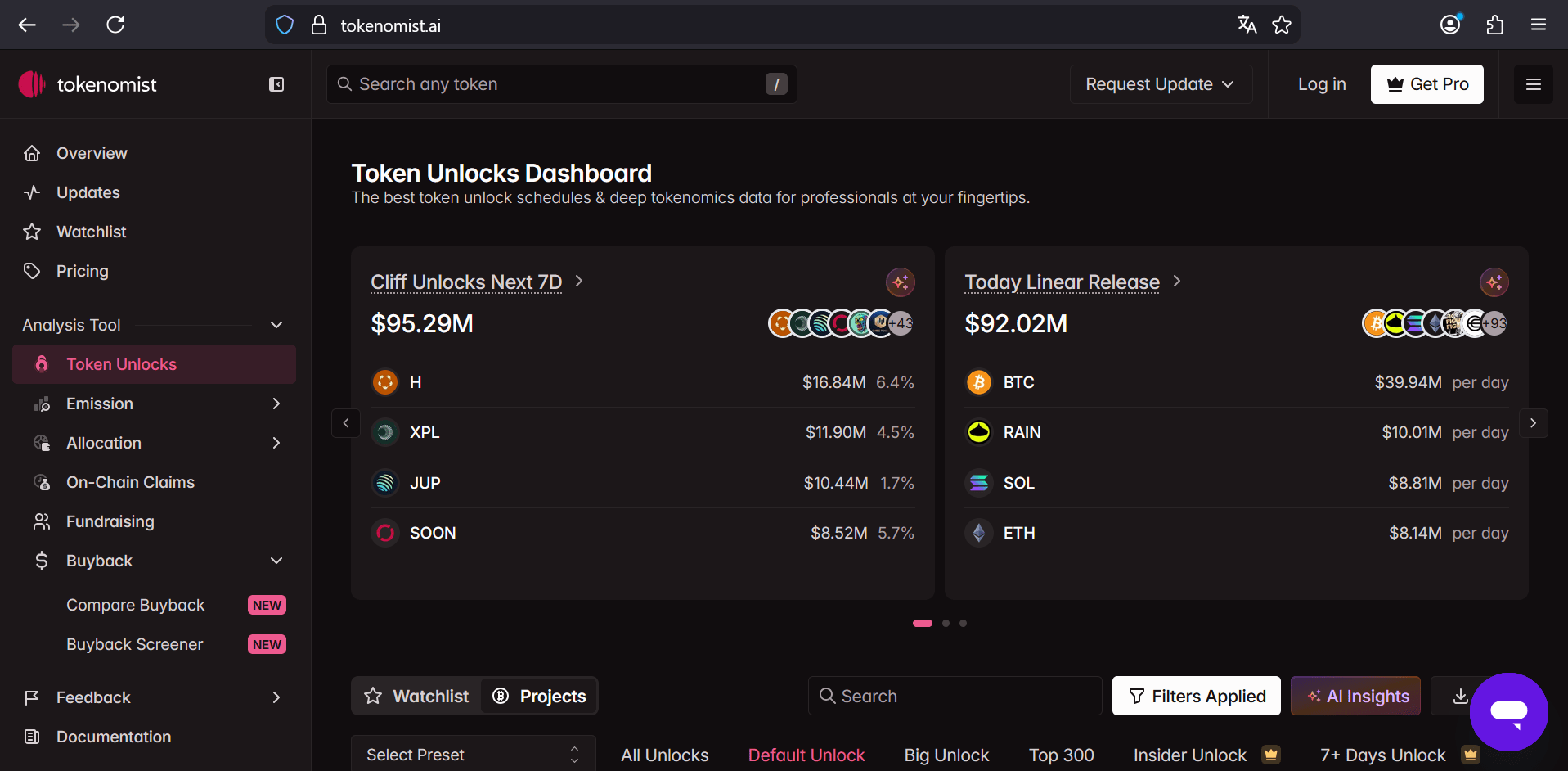Click AI sparkle icon on Cliff Unlocks card
This screenshot has width=1568, height=771.
(901, 282)
